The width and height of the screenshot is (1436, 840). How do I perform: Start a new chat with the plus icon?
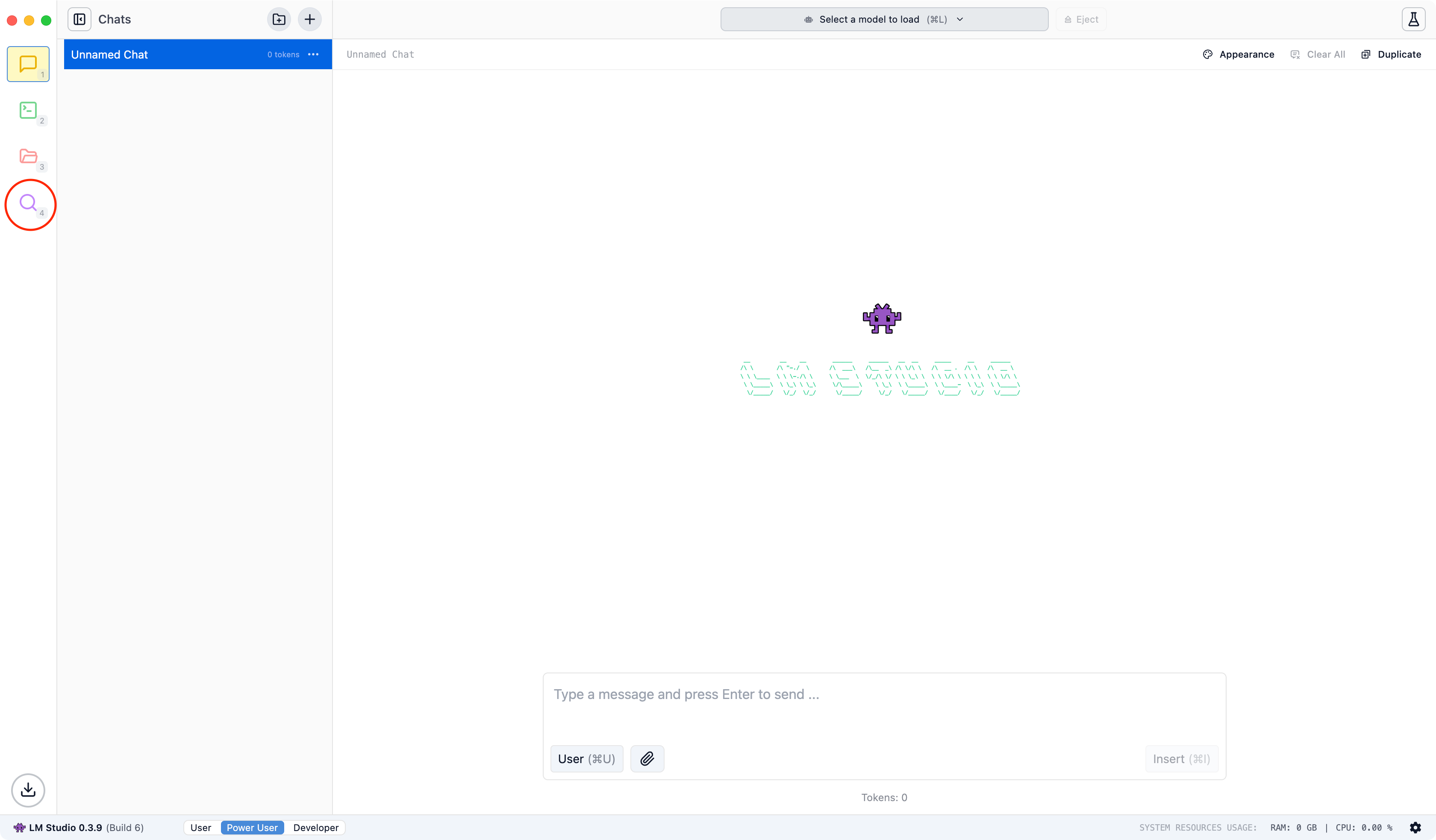coord(309,19)
